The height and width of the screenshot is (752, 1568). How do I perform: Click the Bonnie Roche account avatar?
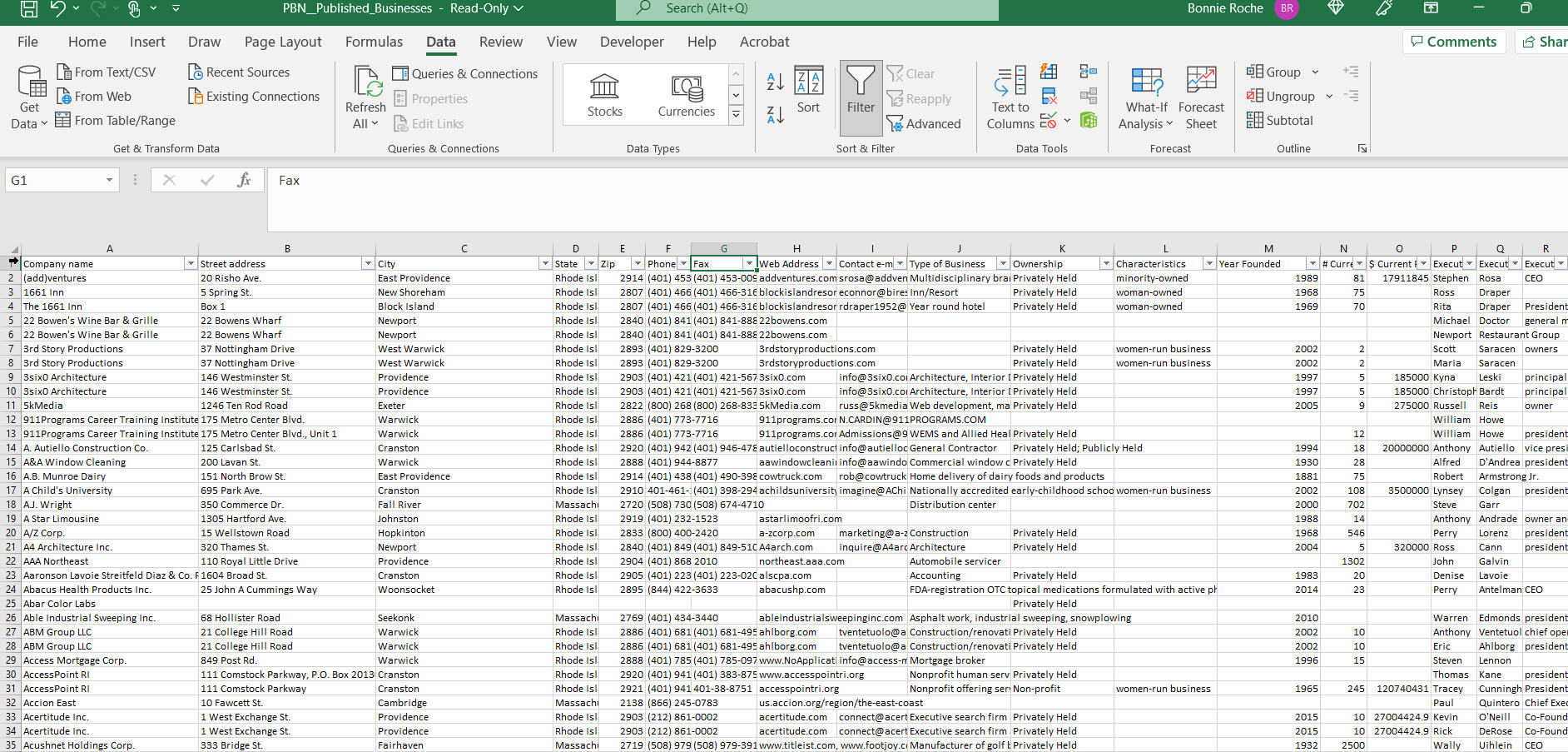tap(1287, 8)
